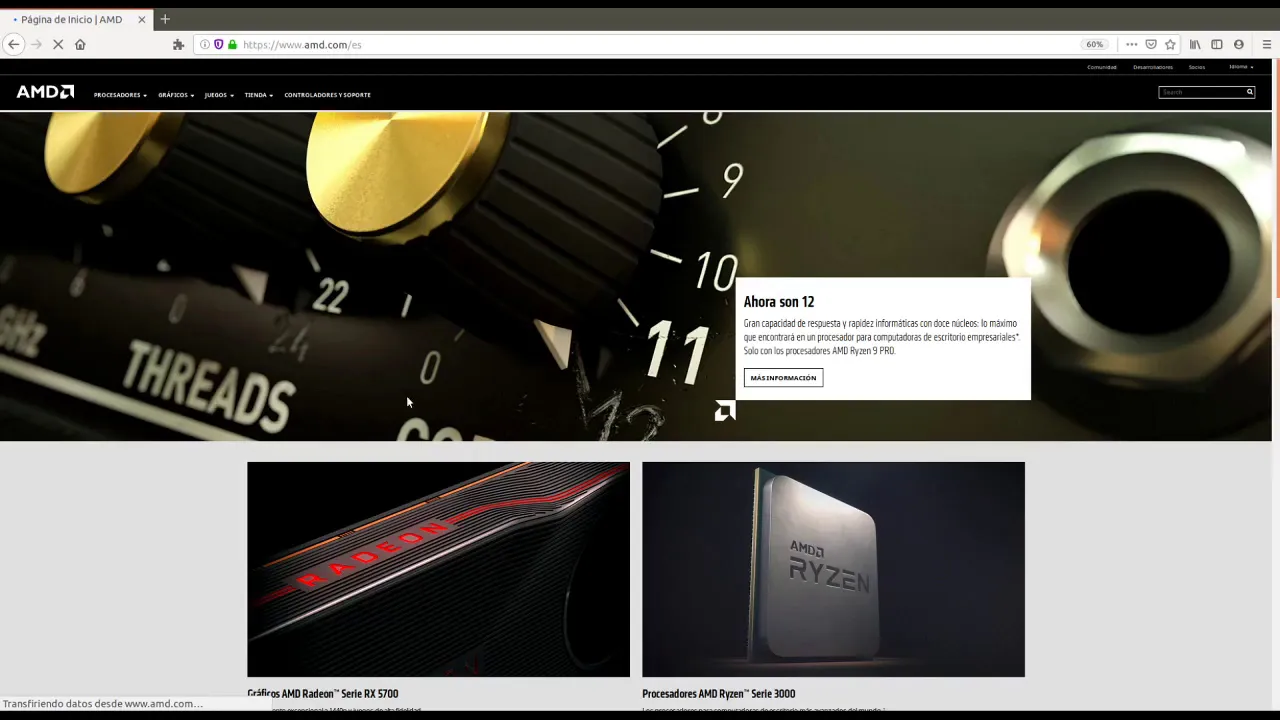Screen dimensions: 1280x720
Task: Open the Desarrolladores link
Action: point(1153,67)
